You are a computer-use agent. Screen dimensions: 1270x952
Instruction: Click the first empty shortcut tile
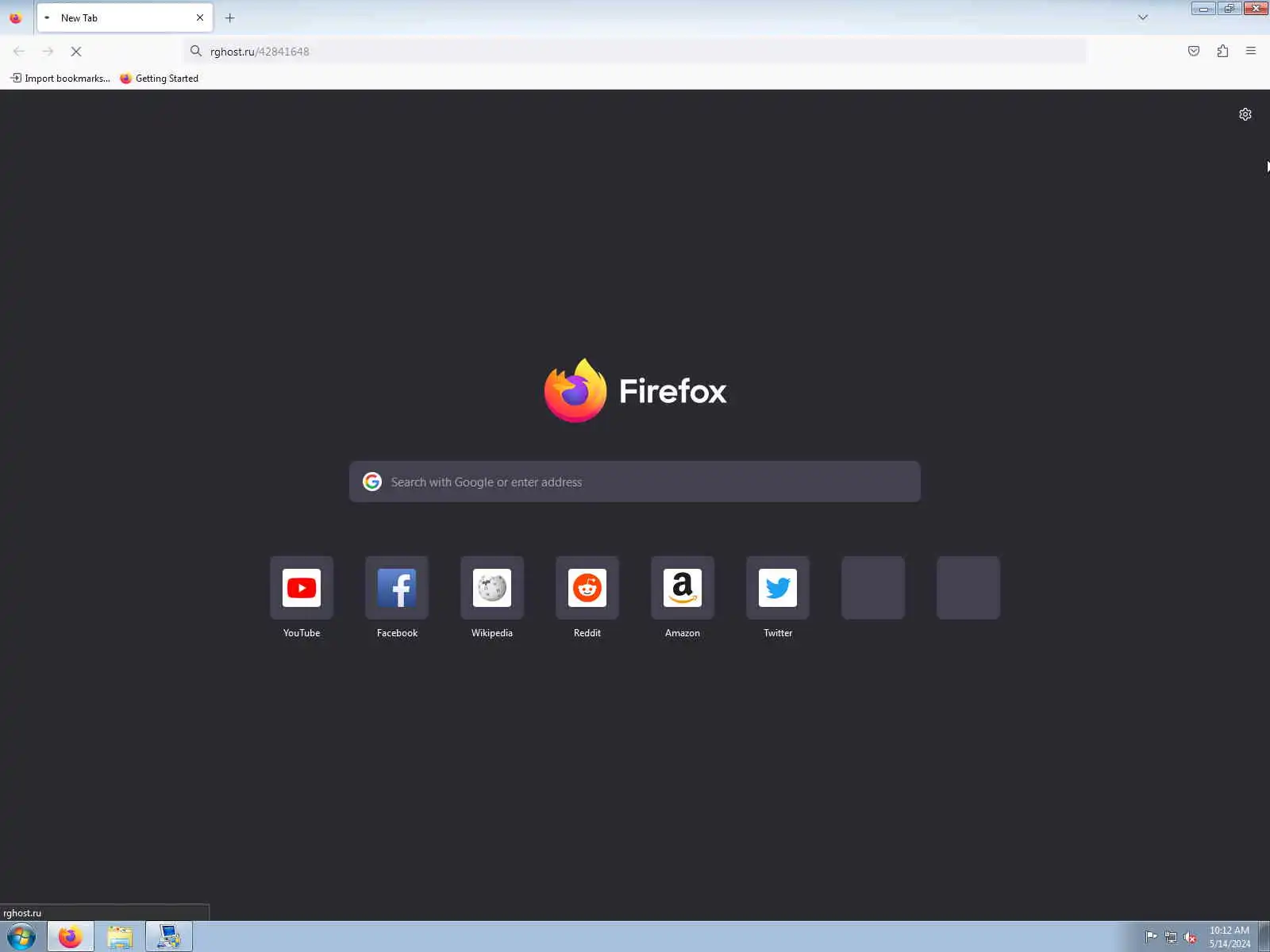873,588
